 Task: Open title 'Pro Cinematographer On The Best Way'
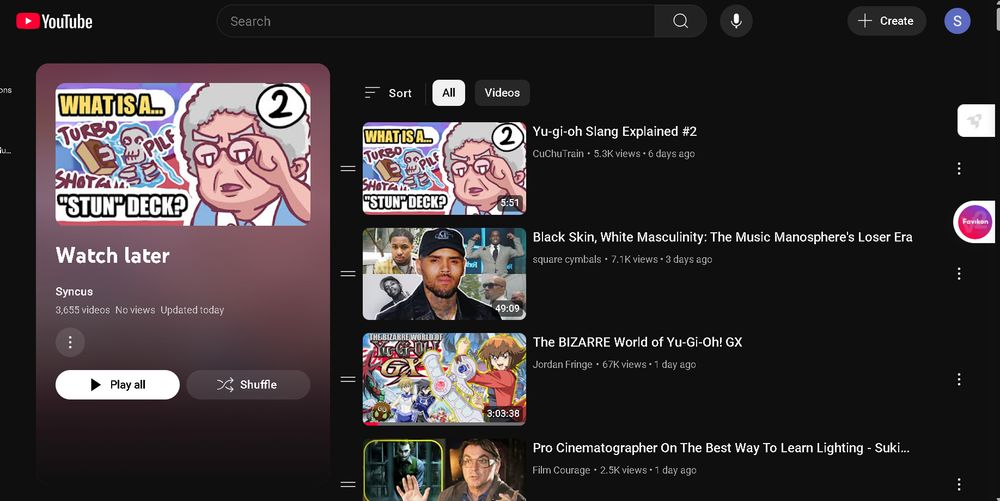click(721, 448)
